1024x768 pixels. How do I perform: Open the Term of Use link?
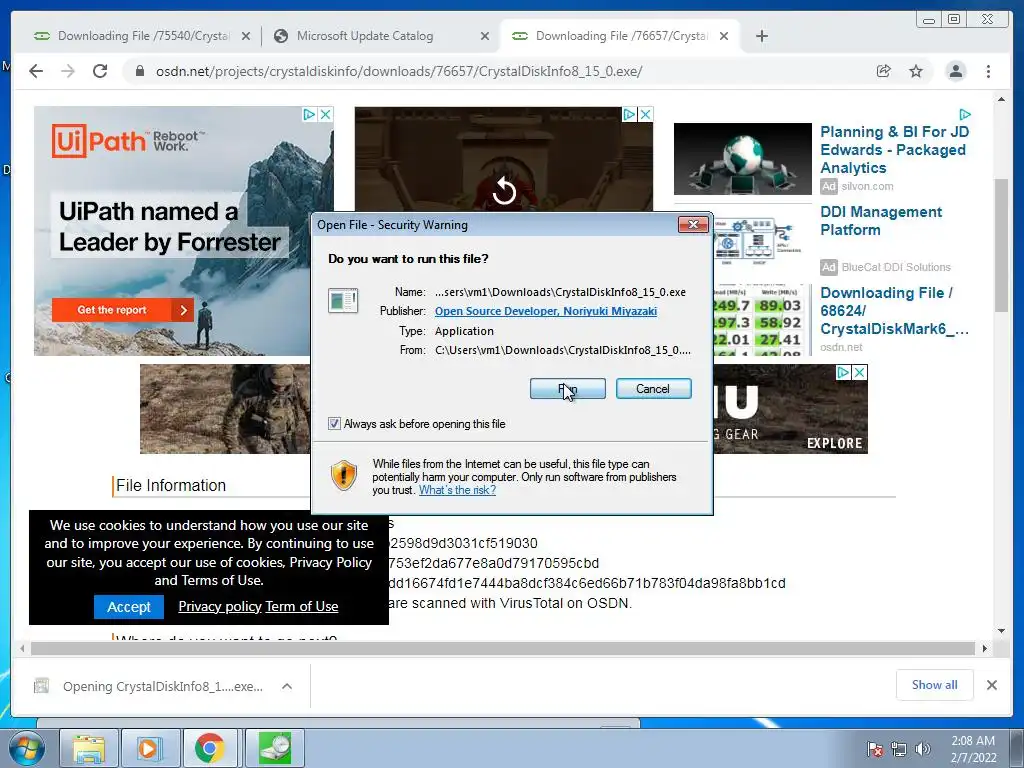coord(302,607)
